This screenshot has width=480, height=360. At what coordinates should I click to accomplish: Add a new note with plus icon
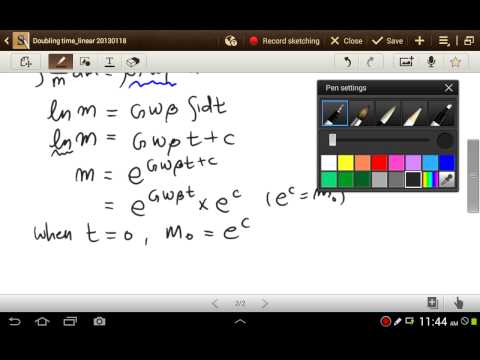tap(419, 41)
